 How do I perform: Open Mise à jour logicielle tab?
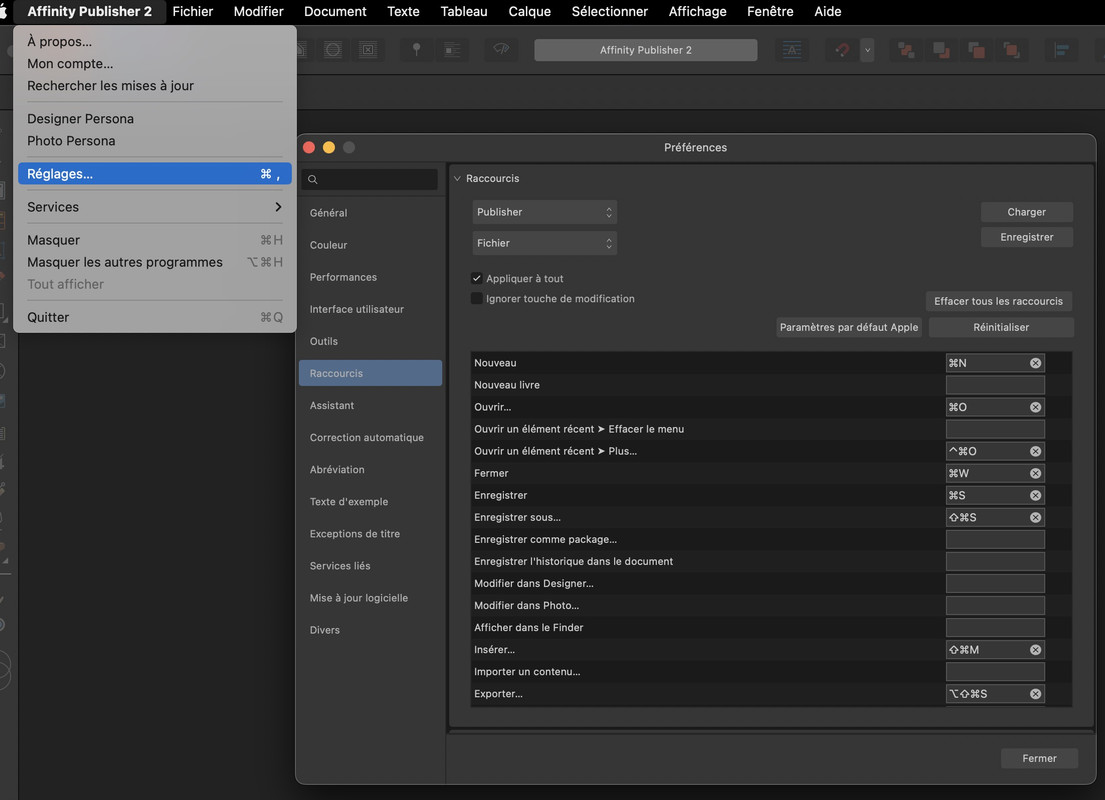point(370,598)
